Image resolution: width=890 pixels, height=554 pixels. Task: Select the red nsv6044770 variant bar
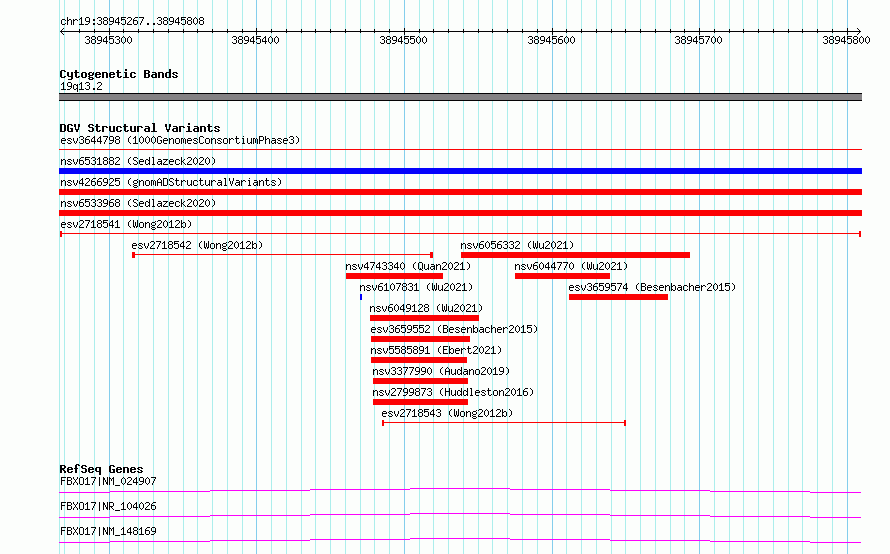(x=562, y=276)
